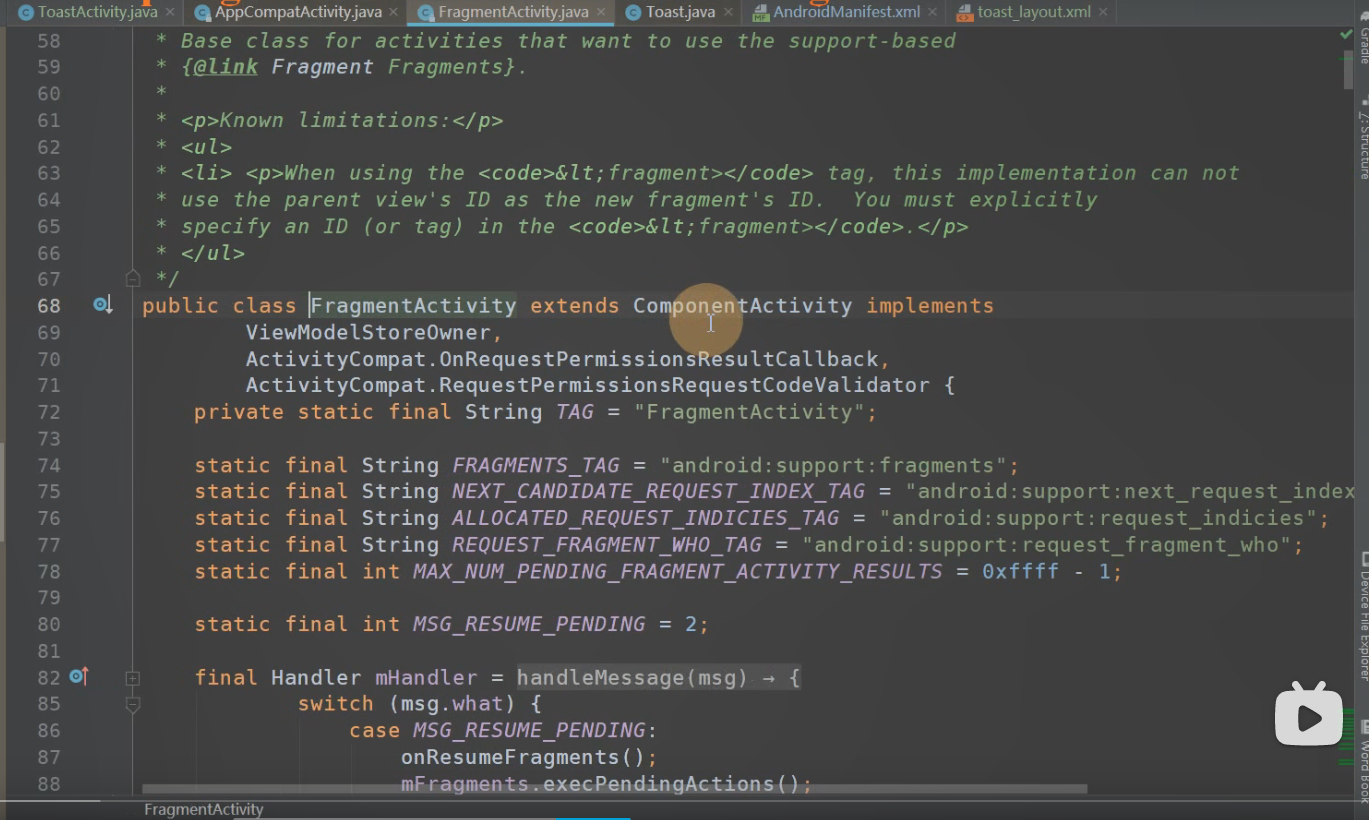Viewport: 1369px width, 820px height.
Task: Click the green inspection checkmark indicator
Action: click(x=1346, y=34)
